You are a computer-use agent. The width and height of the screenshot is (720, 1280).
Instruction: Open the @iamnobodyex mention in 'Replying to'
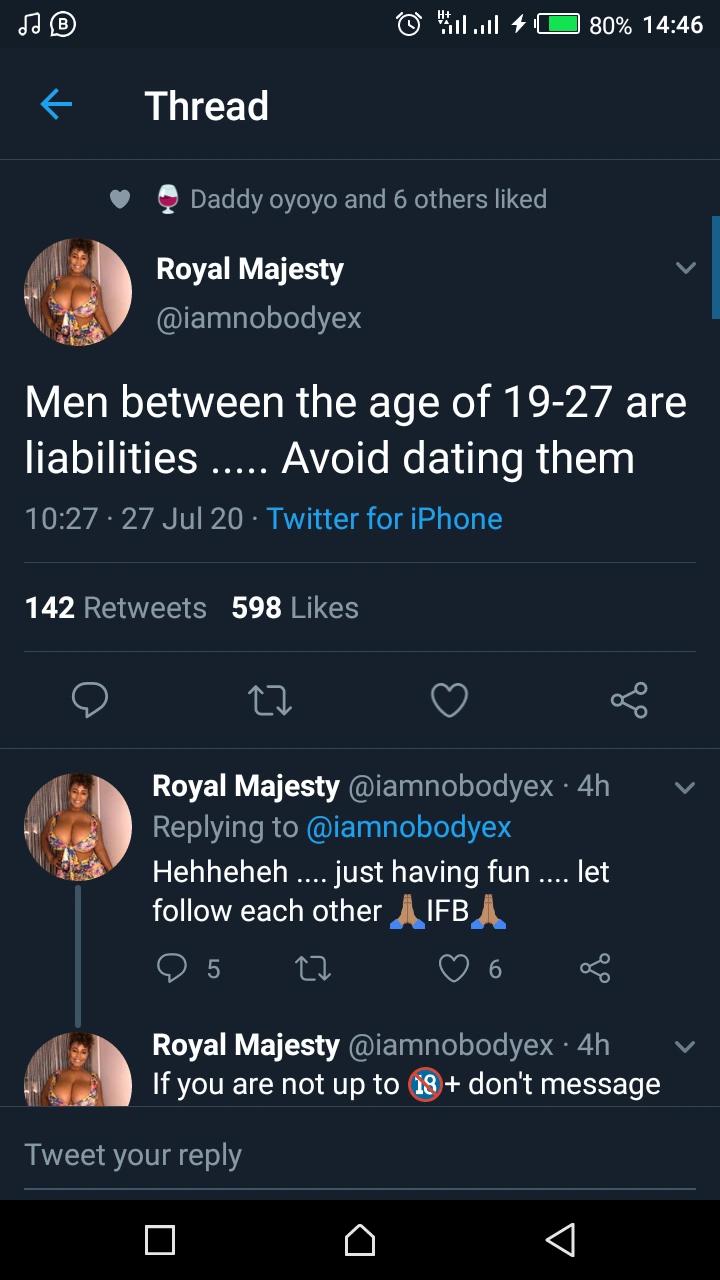click(x=408, y=827)
